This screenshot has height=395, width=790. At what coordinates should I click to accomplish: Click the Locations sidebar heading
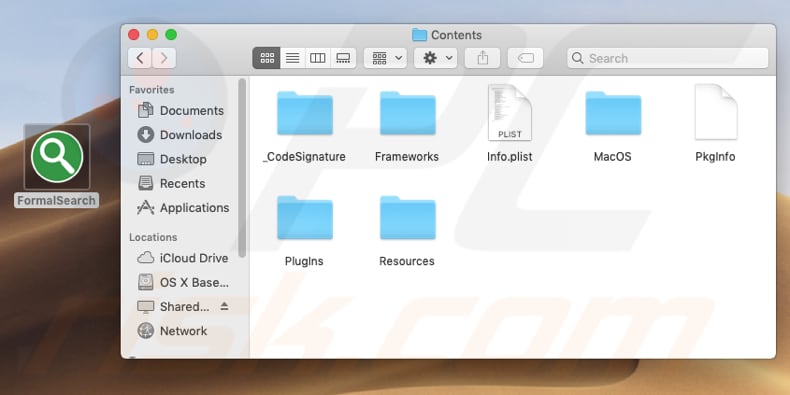point(153,237)
